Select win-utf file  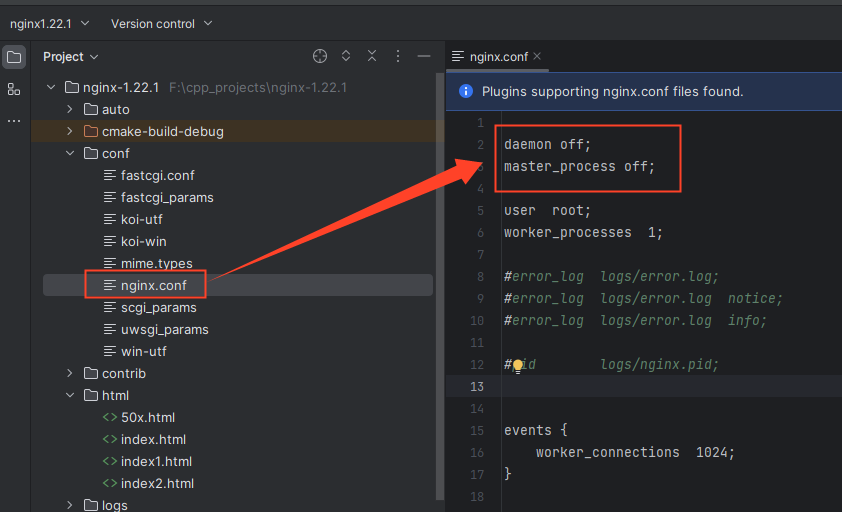click(143, 351)
